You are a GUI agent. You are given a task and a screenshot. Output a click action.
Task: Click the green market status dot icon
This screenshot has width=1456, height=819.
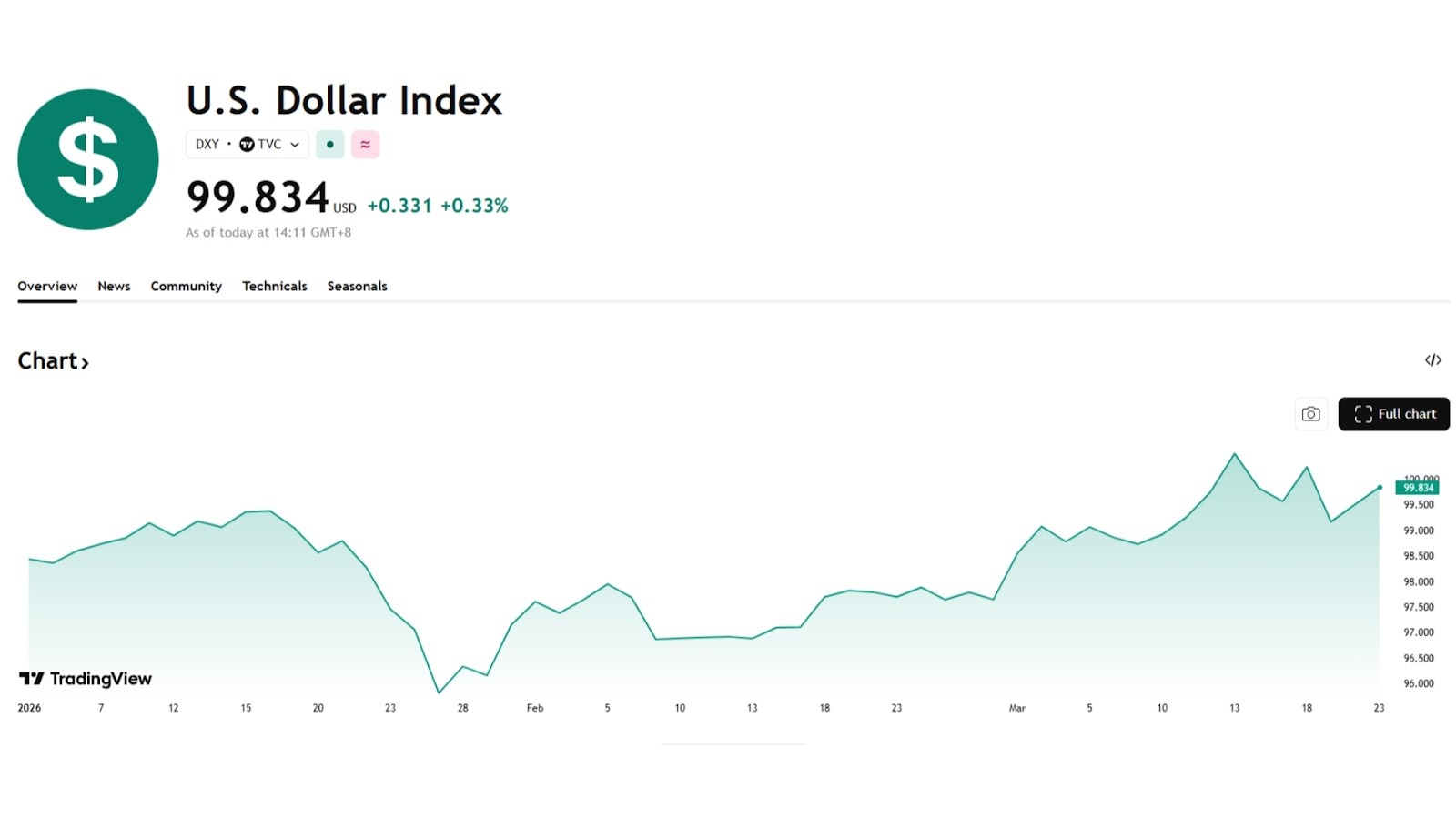tap(329, 145)
